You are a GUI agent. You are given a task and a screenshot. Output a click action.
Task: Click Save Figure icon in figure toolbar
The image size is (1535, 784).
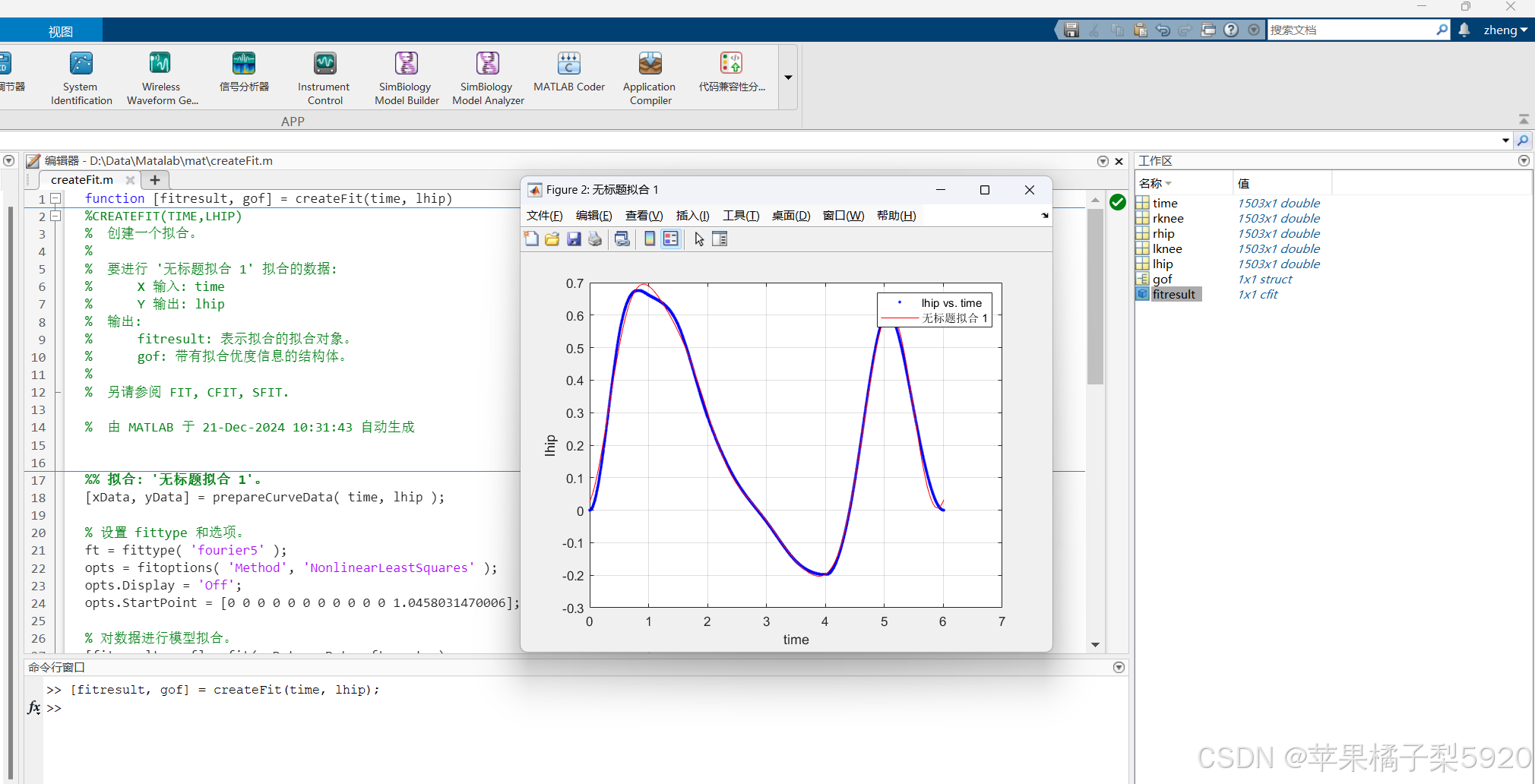pyautogui.click(x=574, y=239)
